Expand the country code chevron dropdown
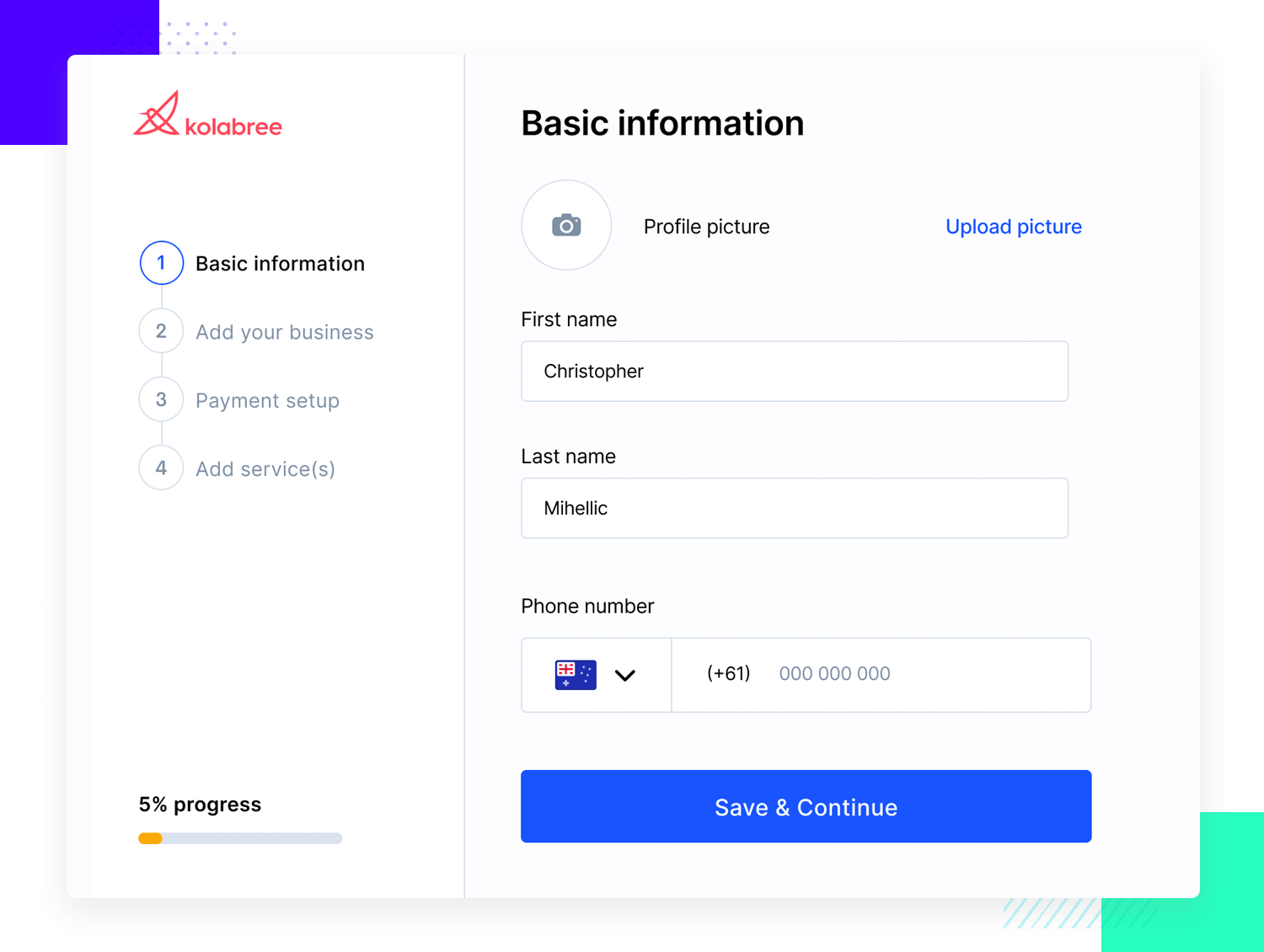Screen dimensions: 1264x952 tap(624, 676)
